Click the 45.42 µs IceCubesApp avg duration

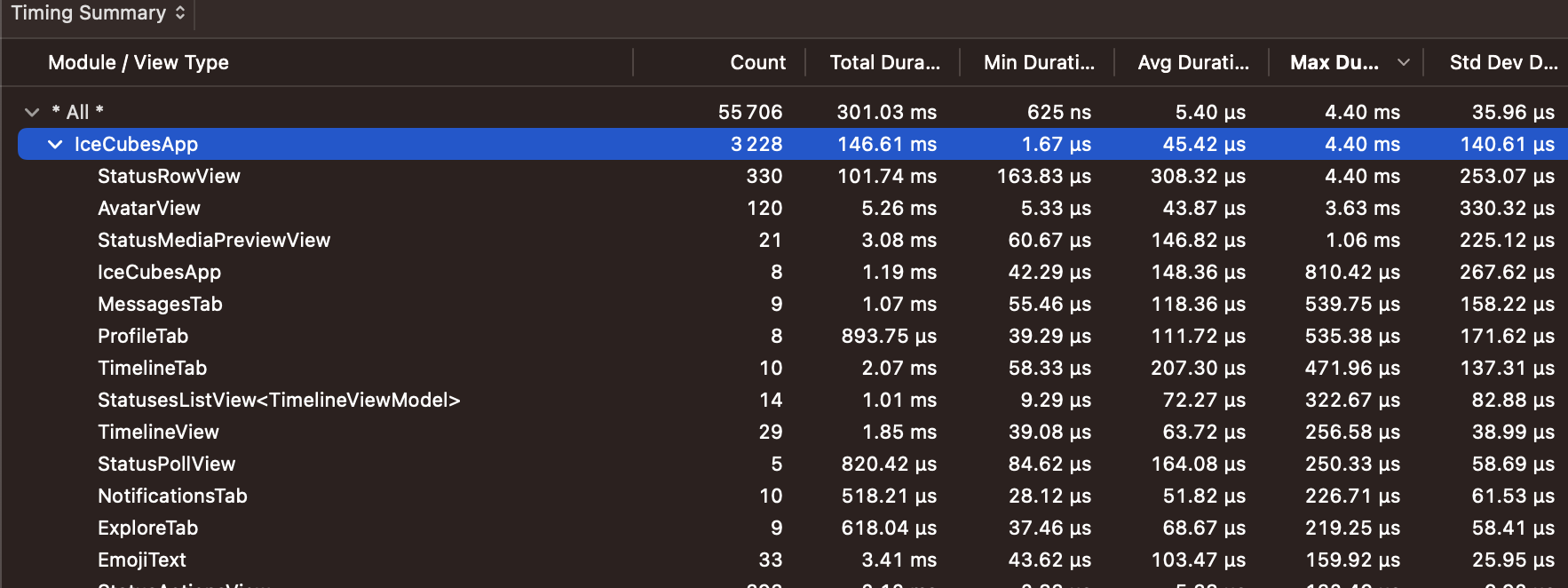click(x=1204, y=144)
